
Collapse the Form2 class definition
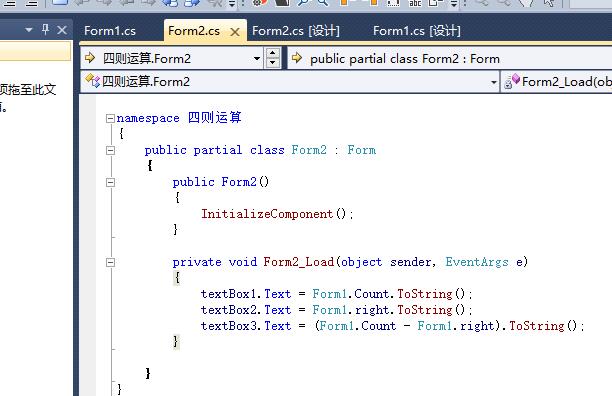(x=110, y=150)
